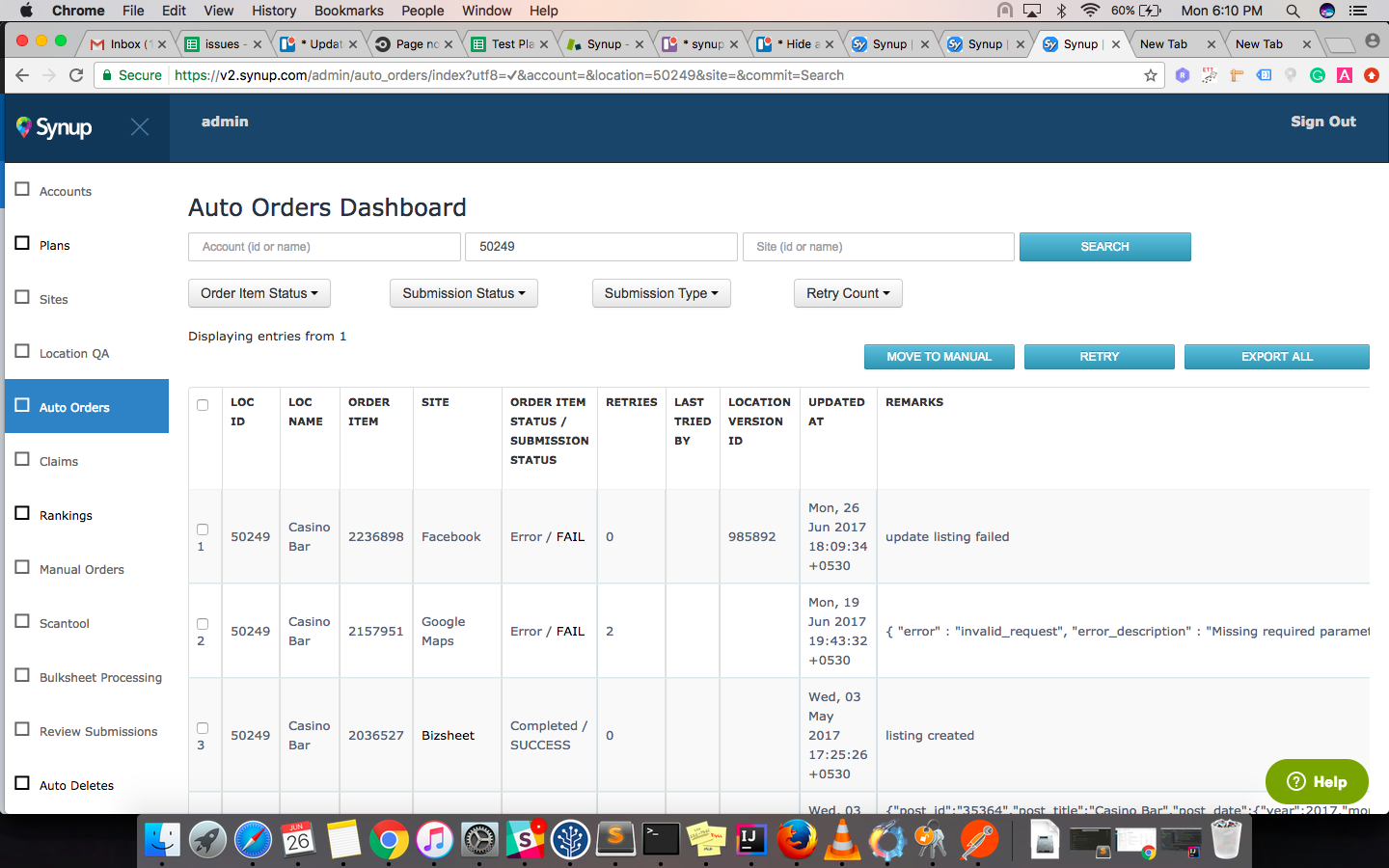The image size is (1389, 868).
Task: Click the SEARCH button
Action: [1105, 247]
